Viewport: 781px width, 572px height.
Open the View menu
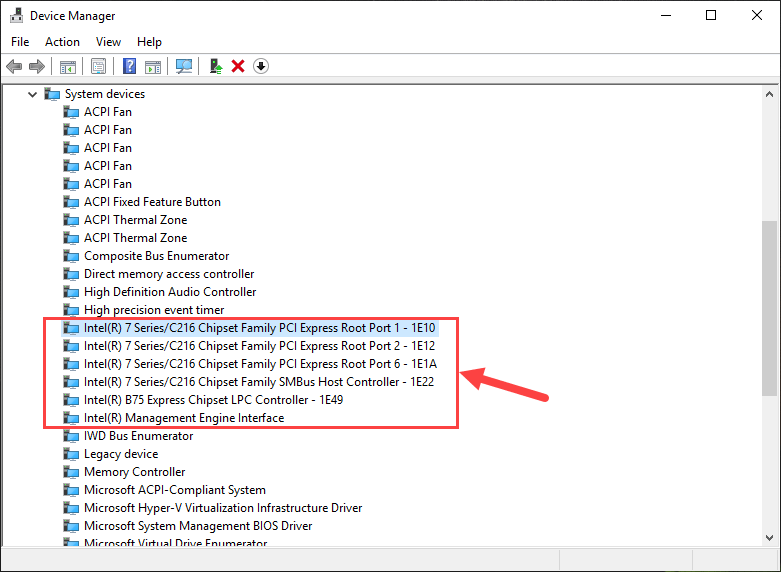(x=108, y=42)
